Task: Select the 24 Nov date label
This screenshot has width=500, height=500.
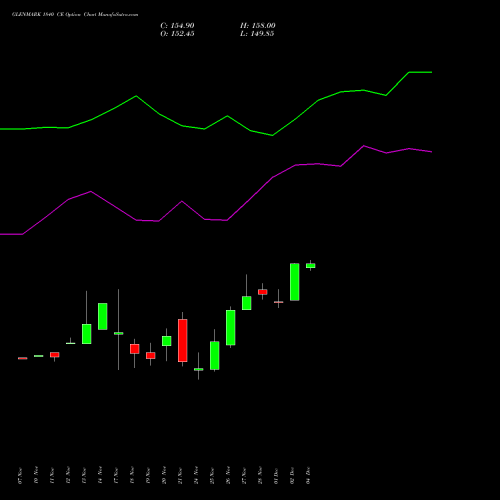Action: click(x=196, y=476)
